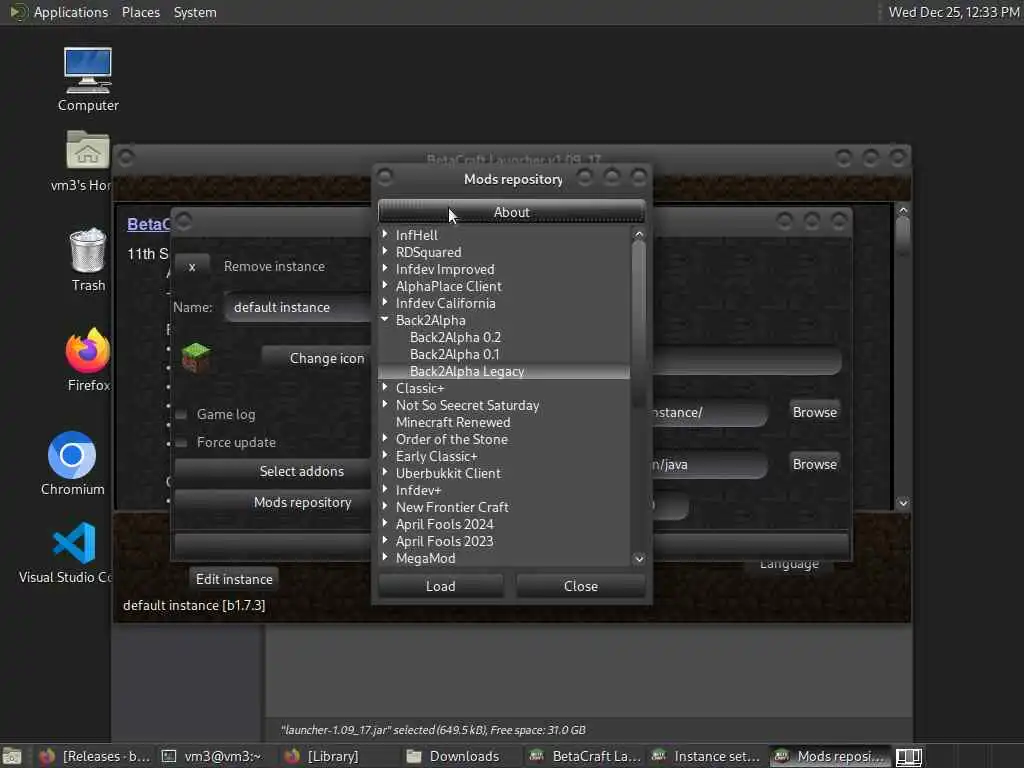Expand the April Fools 2023 entry
The height and width of the screenshot is (768, 1024).
pyautogui.click(x=385, y=540)
